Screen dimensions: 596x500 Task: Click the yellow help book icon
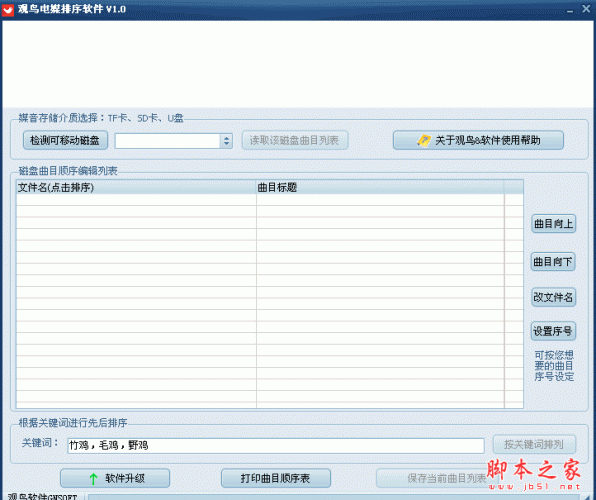424,140
